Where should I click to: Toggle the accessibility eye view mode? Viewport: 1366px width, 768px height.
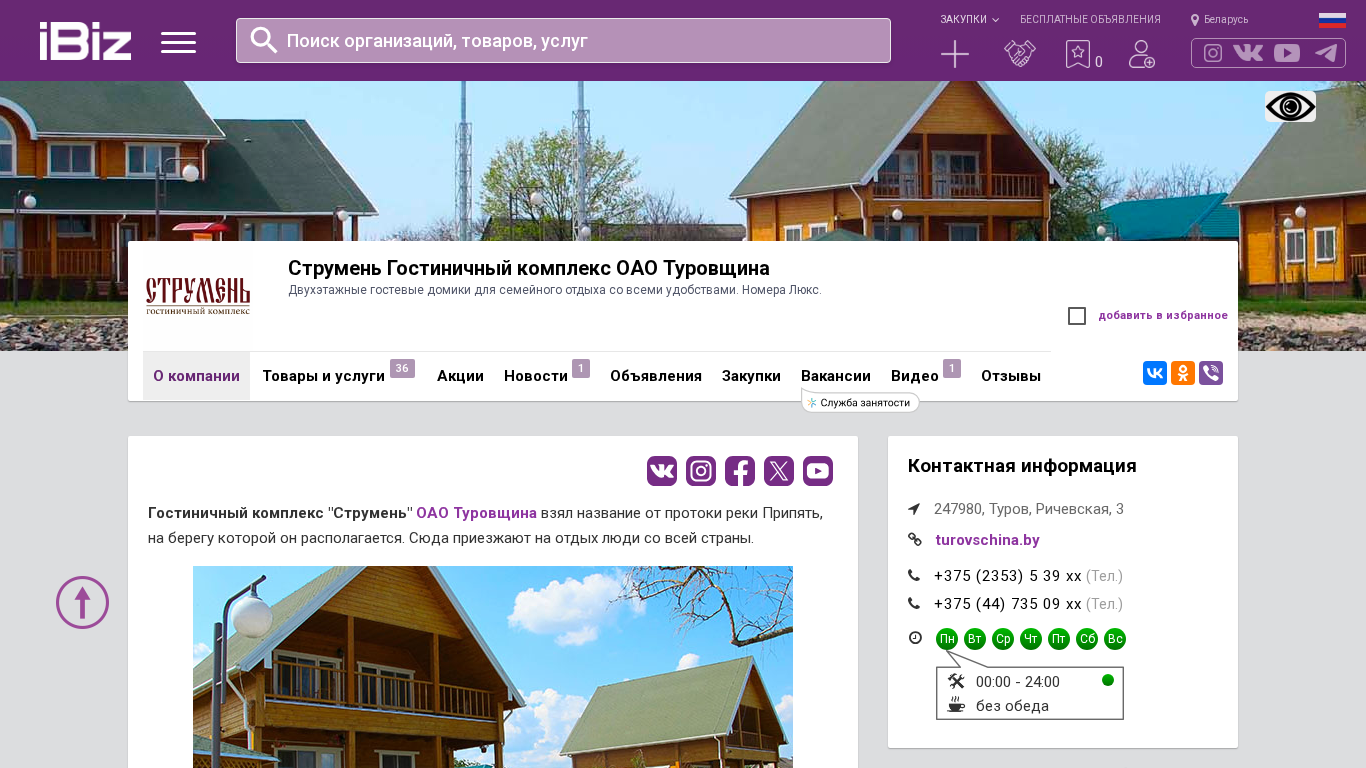pos(1290,107)
